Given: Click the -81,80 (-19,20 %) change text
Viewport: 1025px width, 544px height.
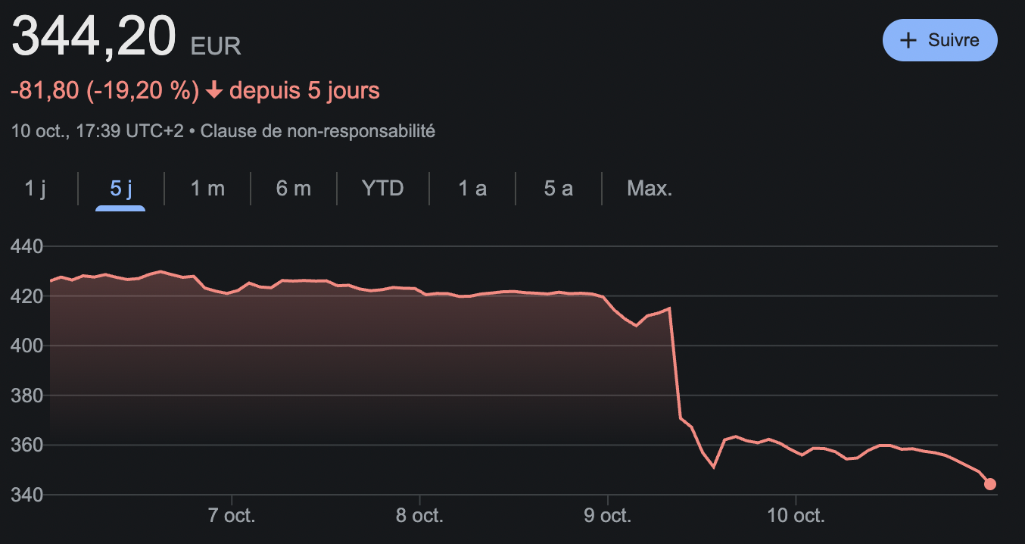Looking at the screenshot, I should [104, 91].
